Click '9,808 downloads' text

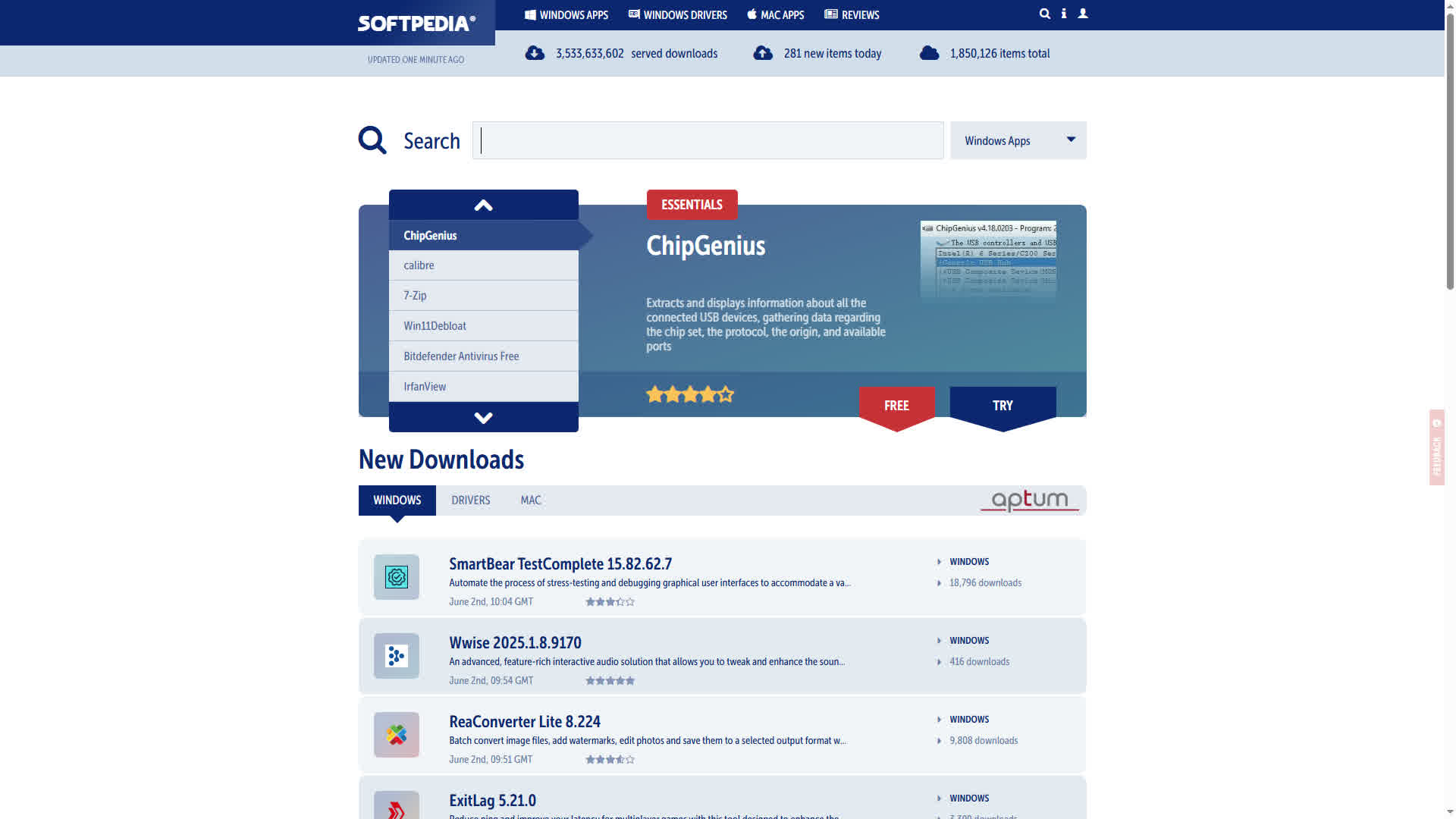[984, 741]
